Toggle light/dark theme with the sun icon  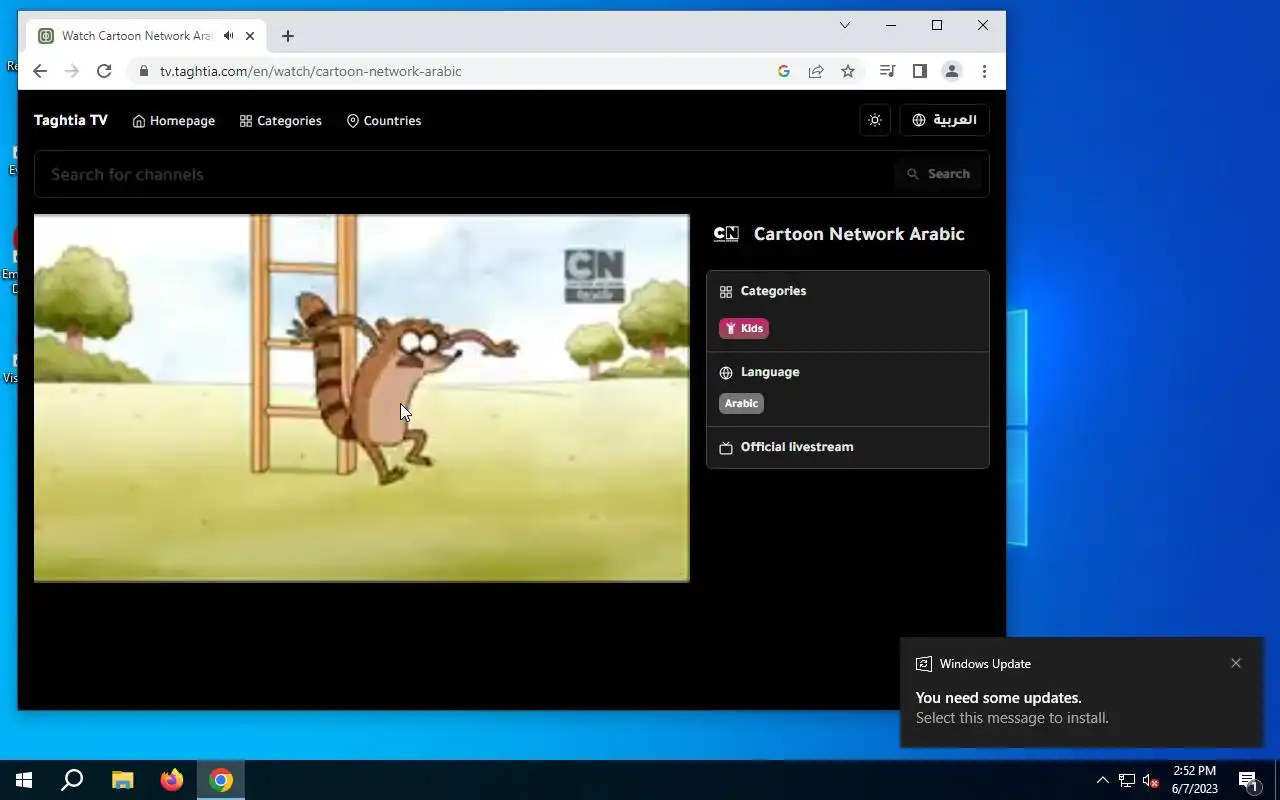click(875, 120)
